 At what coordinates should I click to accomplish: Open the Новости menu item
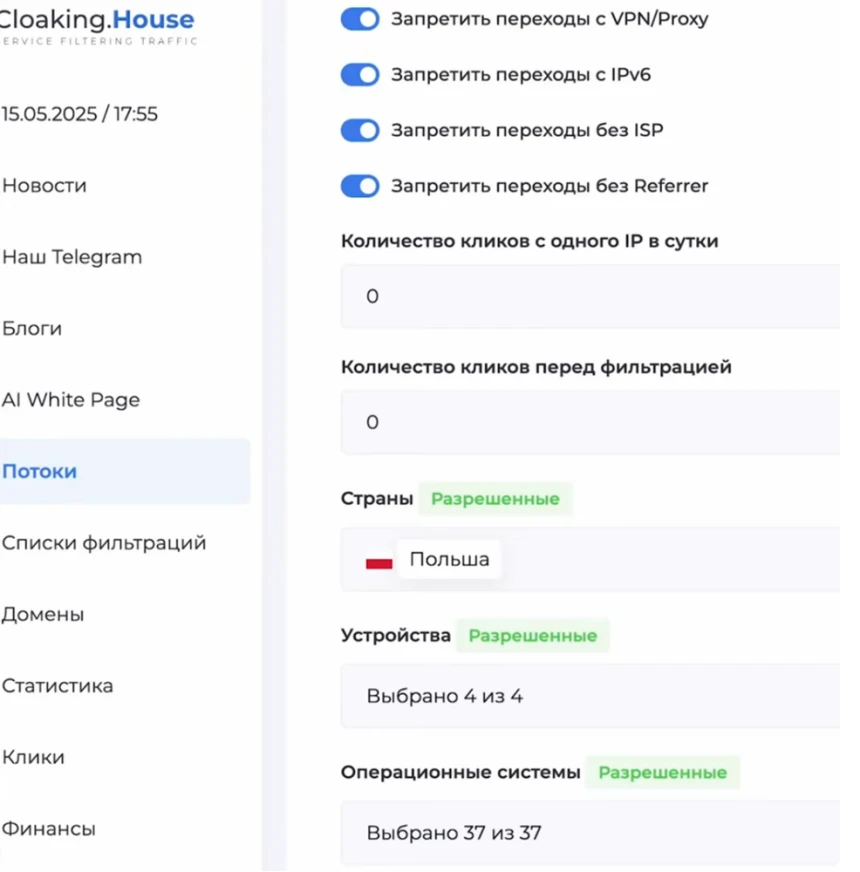(44, 186)
